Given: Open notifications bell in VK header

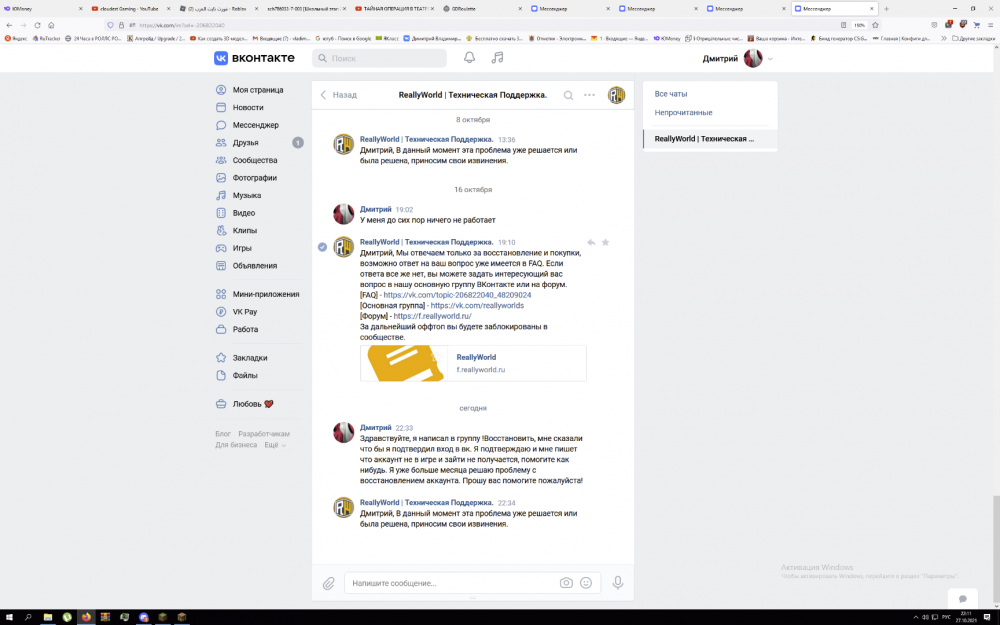Looking at the screenshot, I should tap(469, 57).
